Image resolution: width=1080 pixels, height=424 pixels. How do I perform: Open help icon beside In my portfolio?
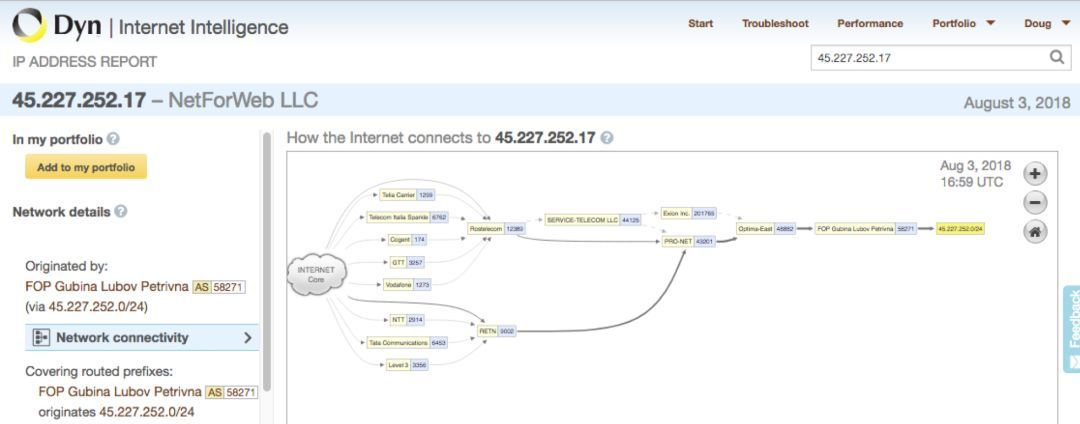pyautogui.click(x=114, y=139)
